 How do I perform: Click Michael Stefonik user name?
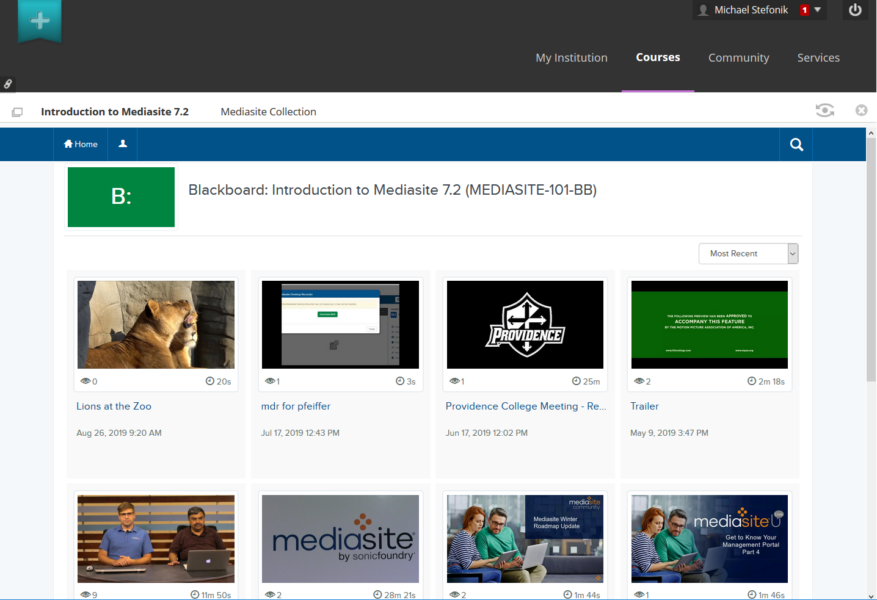point(751,10)
